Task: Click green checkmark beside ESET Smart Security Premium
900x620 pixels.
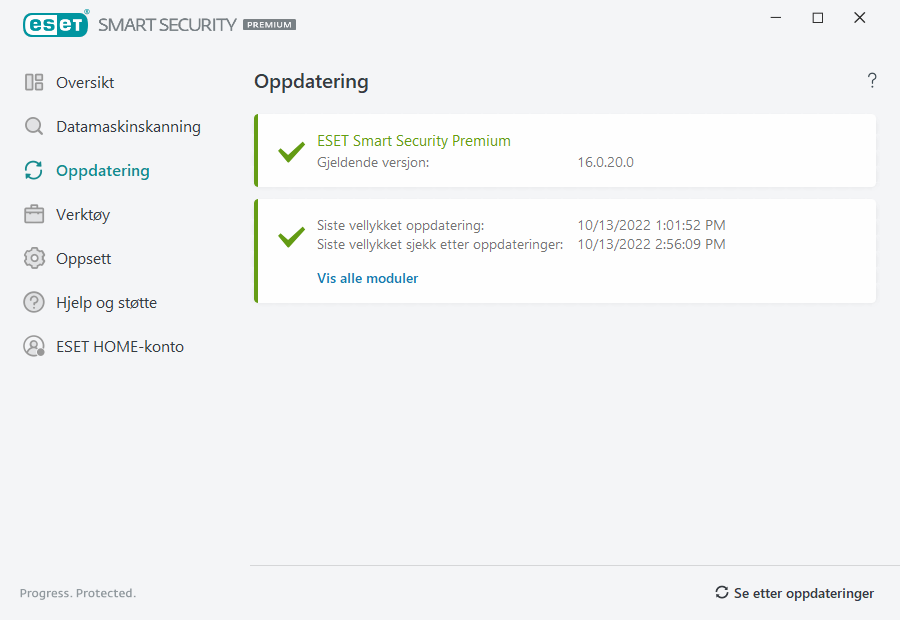Action: pos(291,152)
